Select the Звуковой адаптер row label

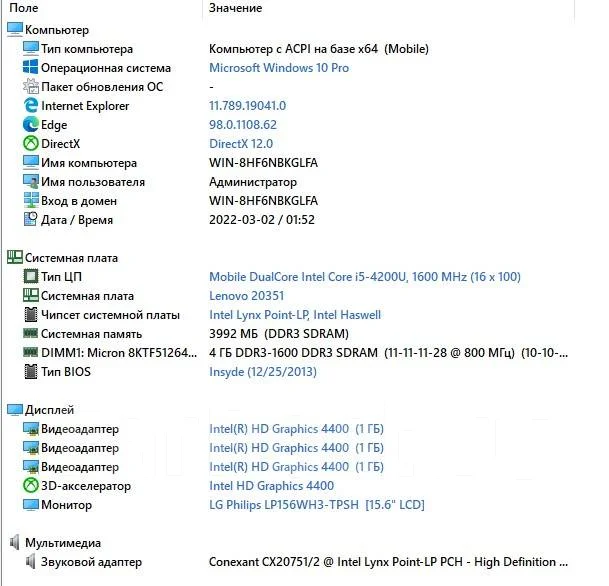coord(91,562)
